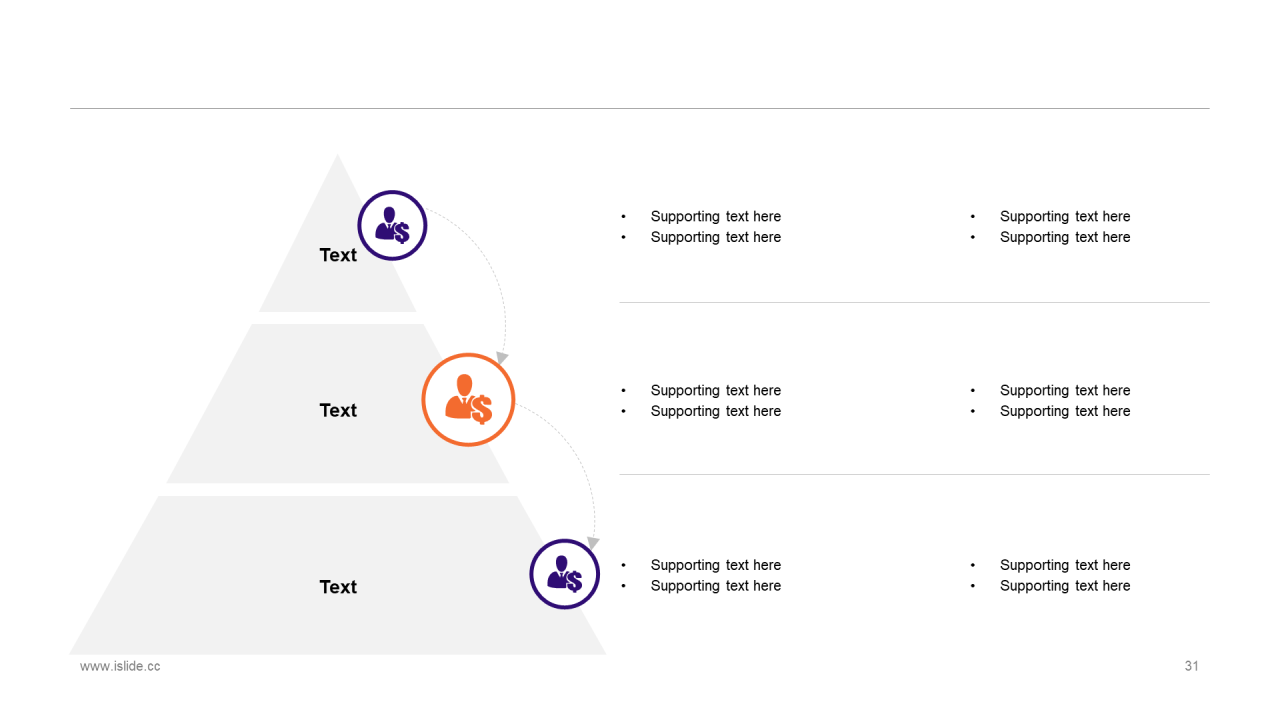
Task: Select first Supporting text in middle-left group
Action: [716, 390]
